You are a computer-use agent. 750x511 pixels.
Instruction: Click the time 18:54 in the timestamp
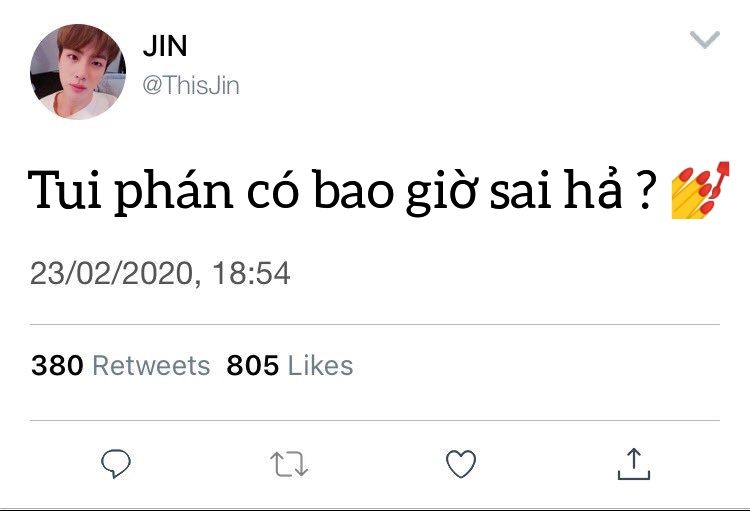251,273
